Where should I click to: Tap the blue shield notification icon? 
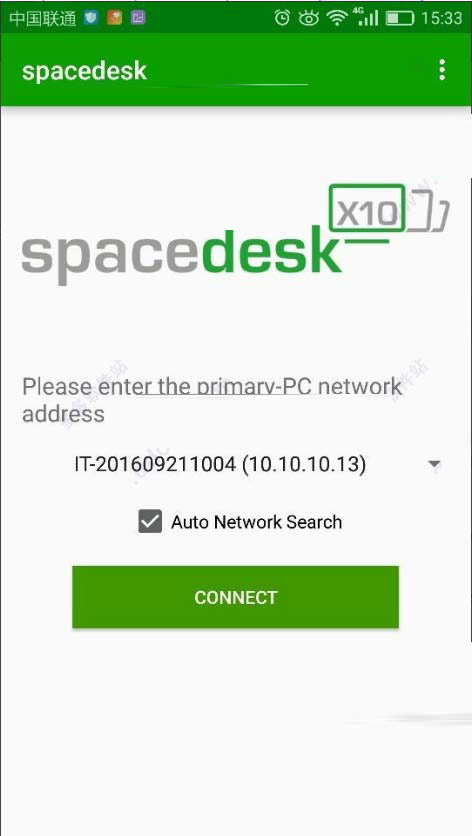click(x=91, y=18)
